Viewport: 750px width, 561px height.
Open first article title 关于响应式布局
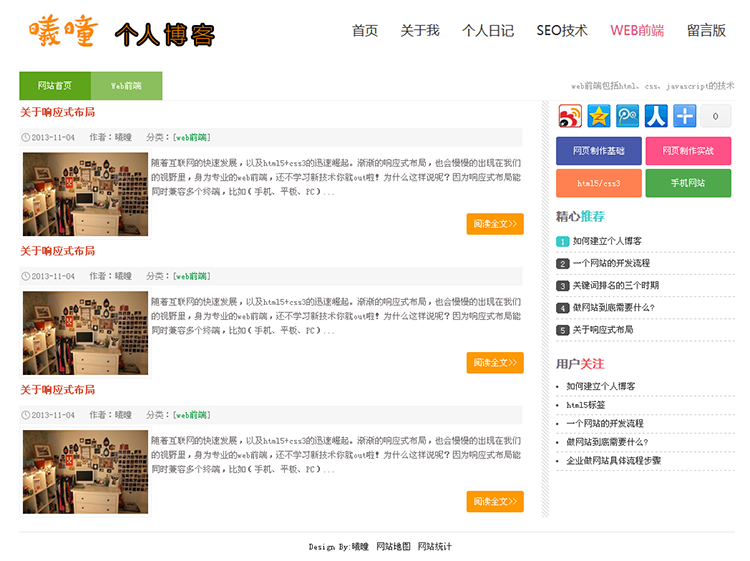(57, 112)
